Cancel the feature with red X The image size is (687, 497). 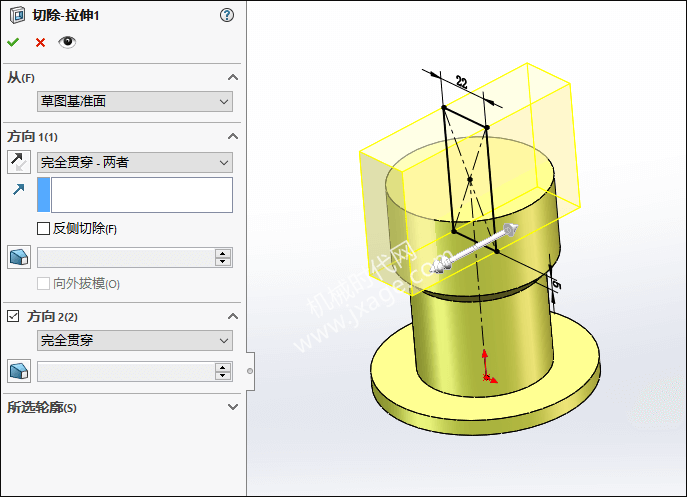pyautogui.click(x=40, y=43)
